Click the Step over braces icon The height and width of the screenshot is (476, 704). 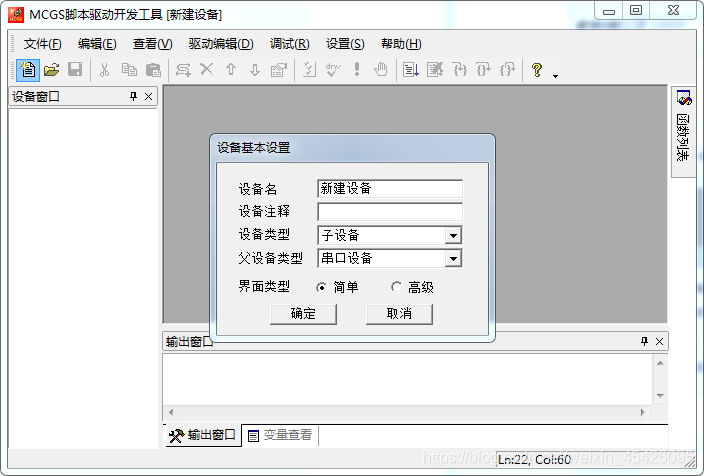(x=483, y=70)
